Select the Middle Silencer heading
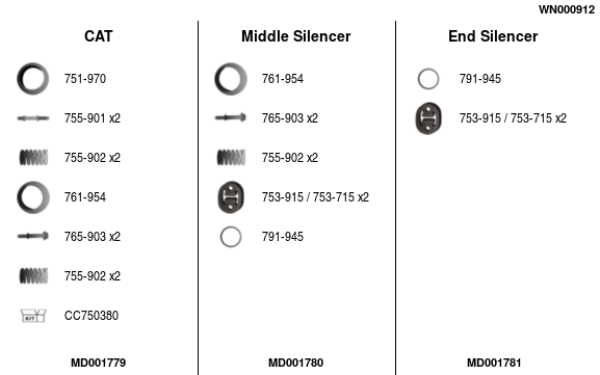Viewport: 600px width, 375px height. click(x=296, y=36)
